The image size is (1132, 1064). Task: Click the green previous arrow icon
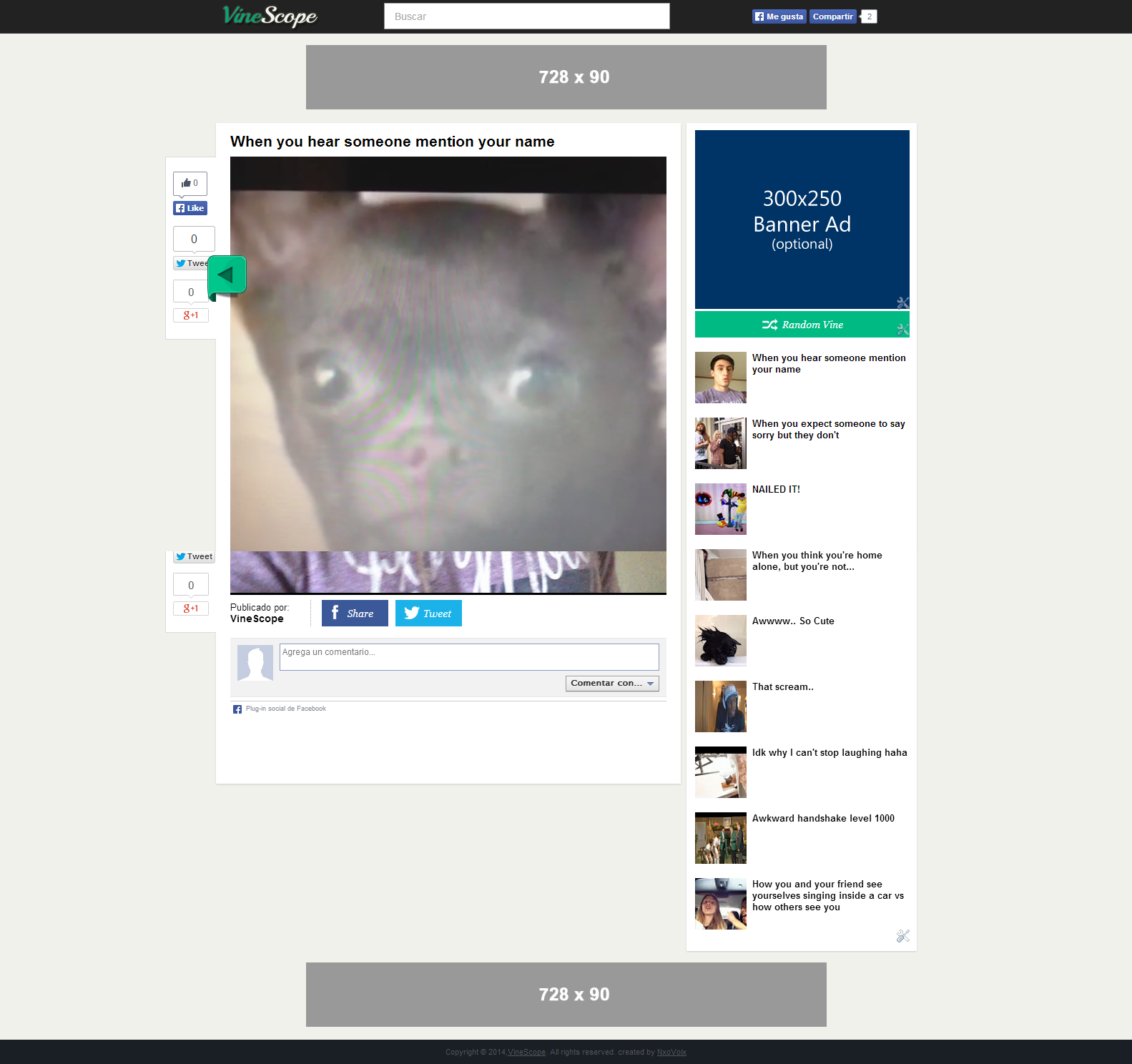227,275
